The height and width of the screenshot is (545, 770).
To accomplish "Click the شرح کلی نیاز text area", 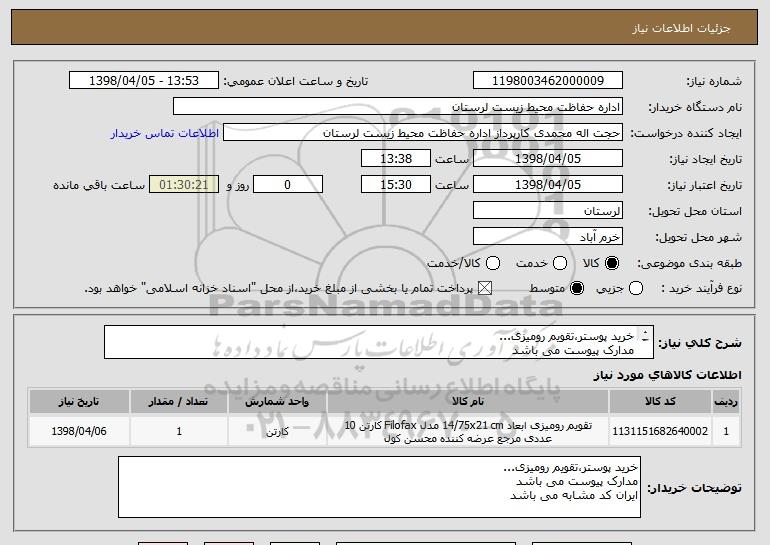I will coord(379,342).
